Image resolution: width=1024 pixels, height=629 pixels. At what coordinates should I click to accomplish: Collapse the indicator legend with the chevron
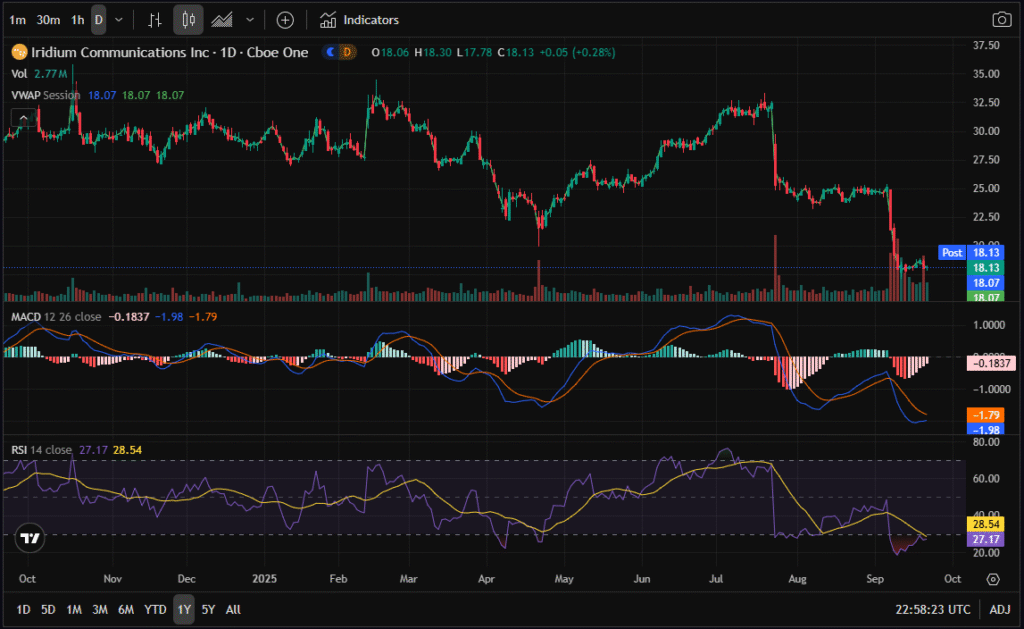pyautogui.click(x=20, y=117)
